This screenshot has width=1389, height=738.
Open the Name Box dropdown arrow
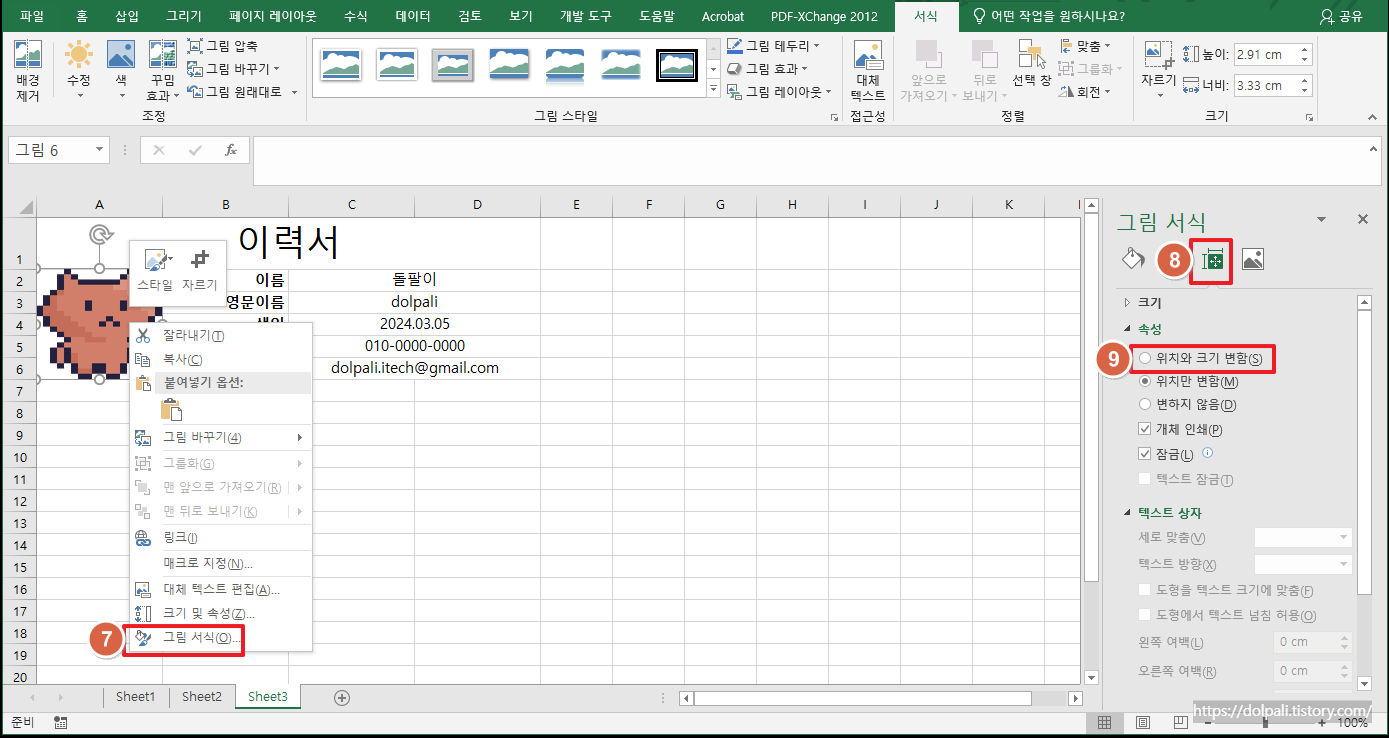(99, 150)
